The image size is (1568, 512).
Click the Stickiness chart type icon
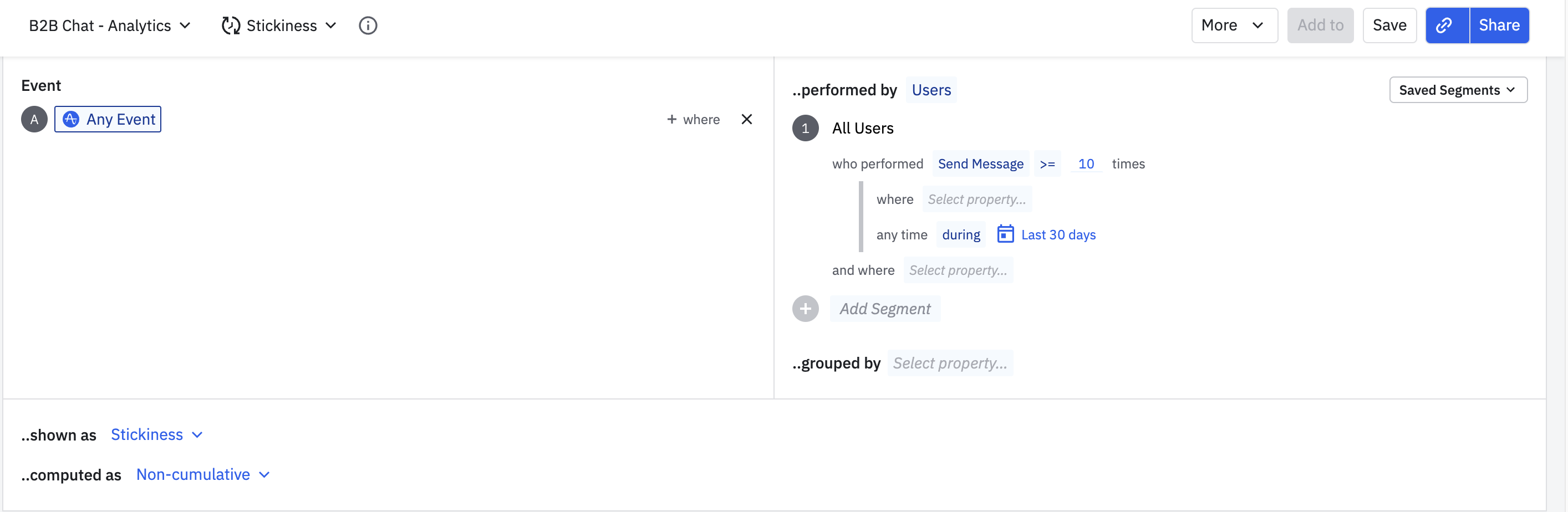[x=231, y=25]
